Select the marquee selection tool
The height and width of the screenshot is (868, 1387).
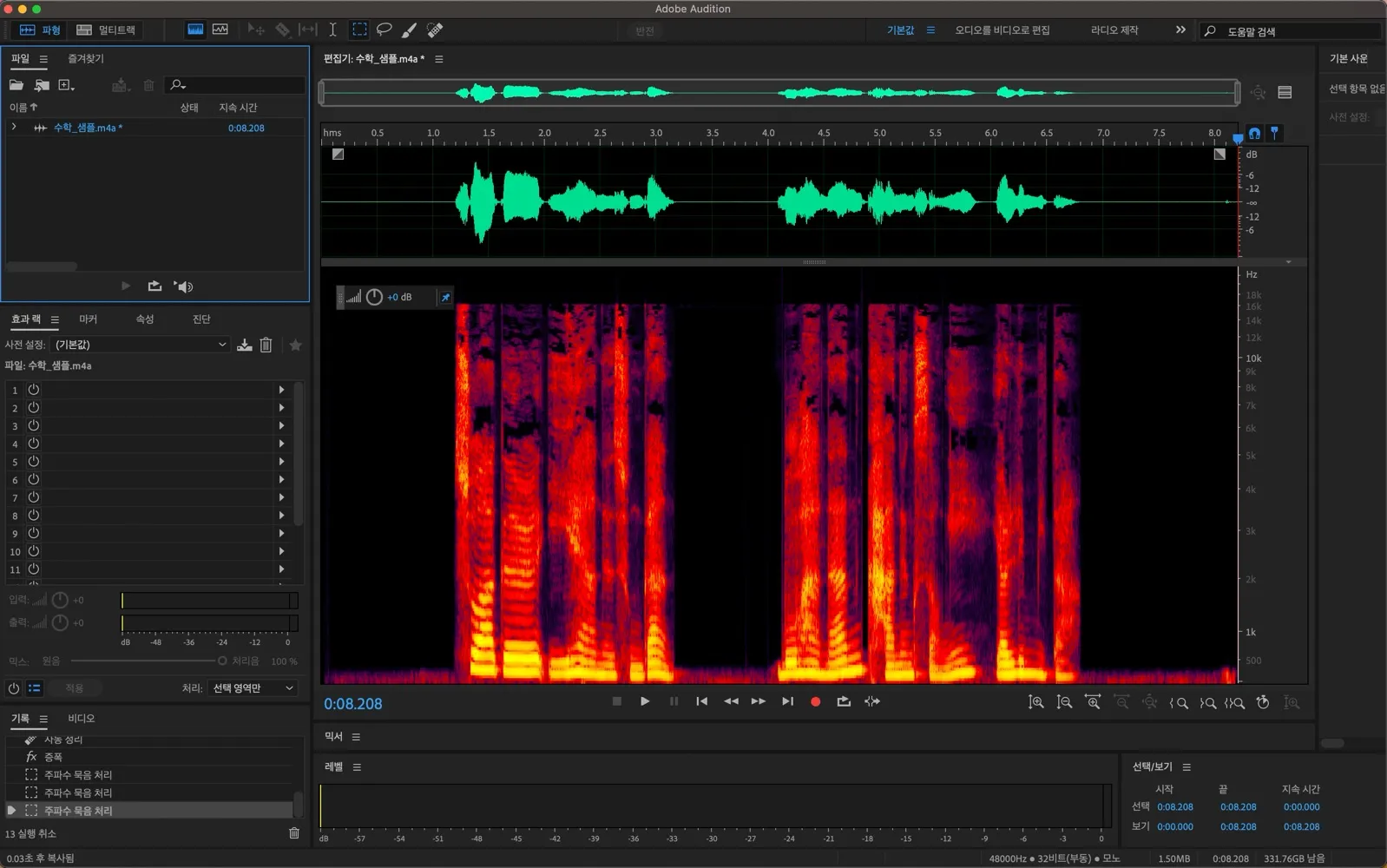pyautogui.click(x=358, y=30)
